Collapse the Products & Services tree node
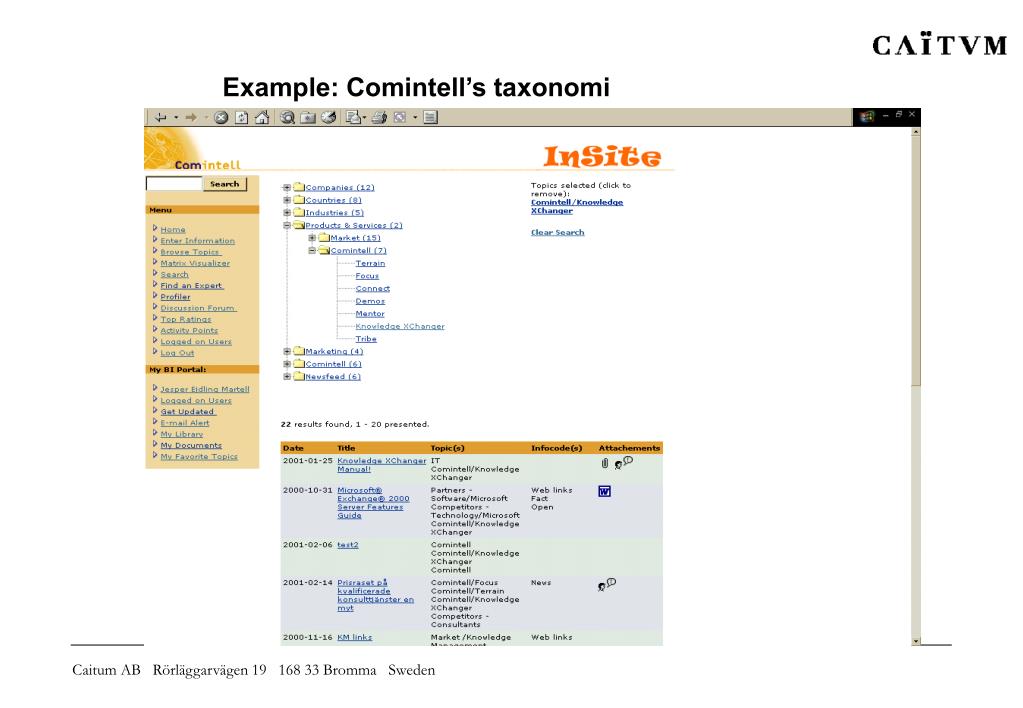This screenshot has height=708, width=1023. [x=286, y=226]
